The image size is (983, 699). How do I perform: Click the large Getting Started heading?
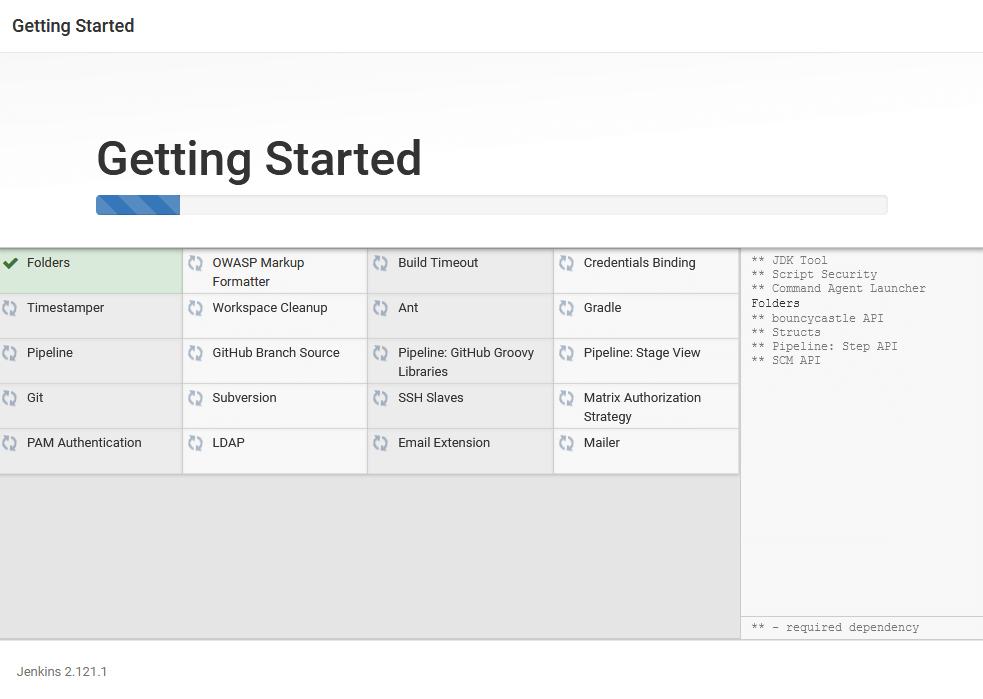[x=259, y=159]
